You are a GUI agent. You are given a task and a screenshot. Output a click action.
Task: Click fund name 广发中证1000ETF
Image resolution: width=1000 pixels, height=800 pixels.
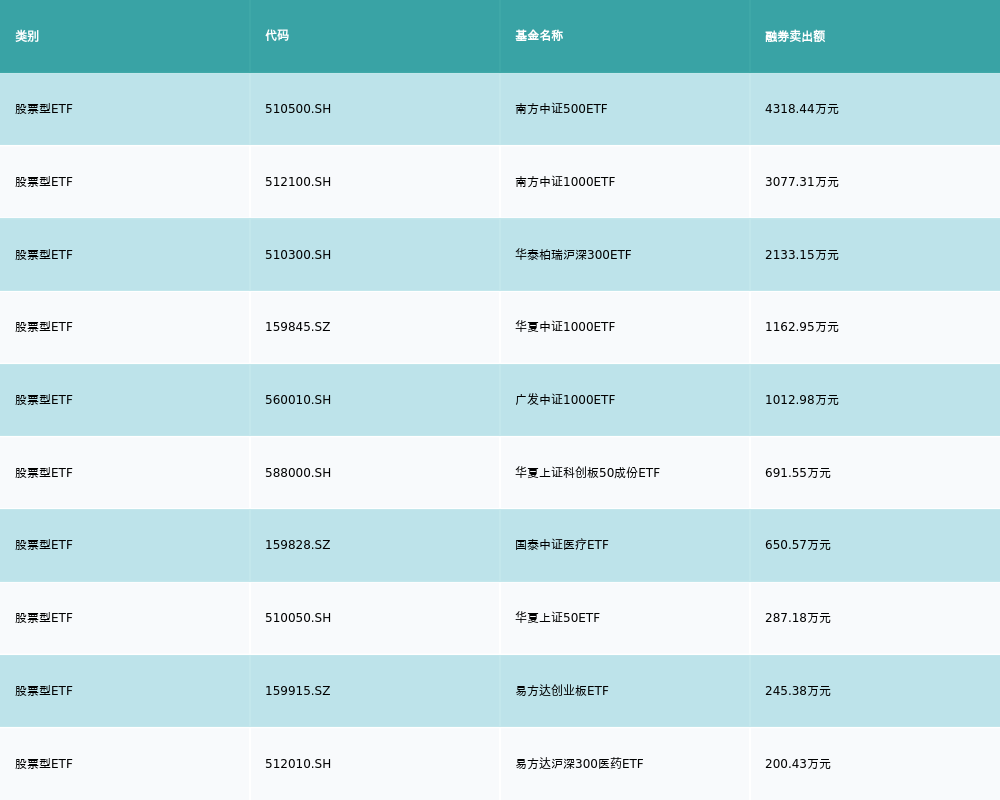[x=565, y=400]
